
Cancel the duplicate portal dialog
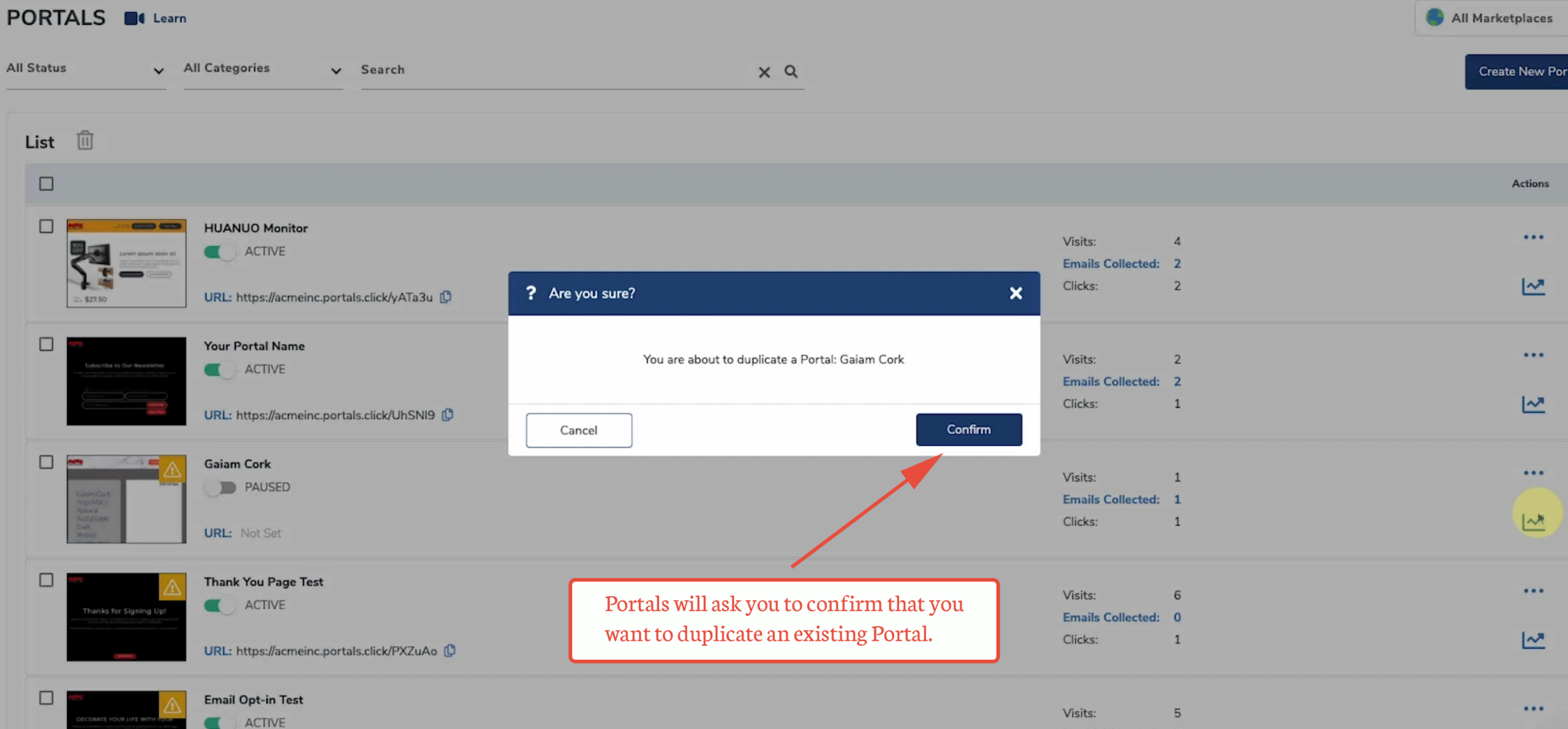578,430
